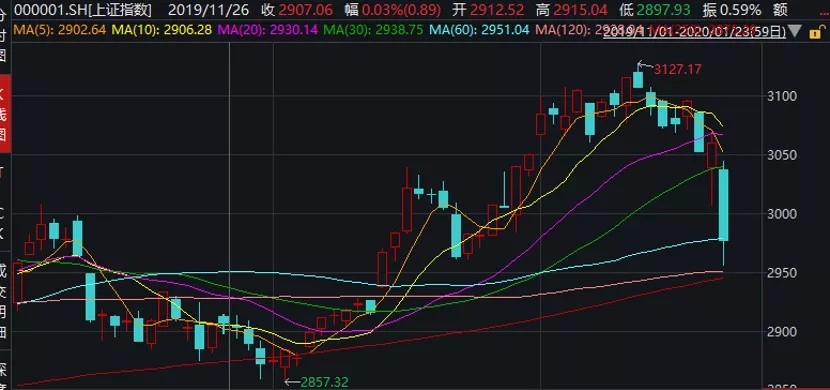Click the yellow unlocked padlock icon

point(815,33)
